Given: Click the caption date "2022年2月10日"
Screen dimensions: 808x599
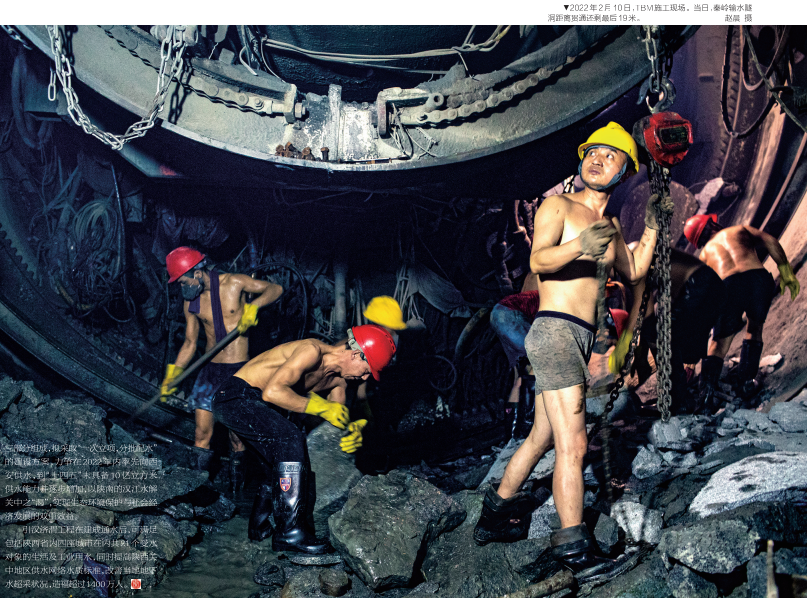Looking at the screenshot, I should pos(599,7).
